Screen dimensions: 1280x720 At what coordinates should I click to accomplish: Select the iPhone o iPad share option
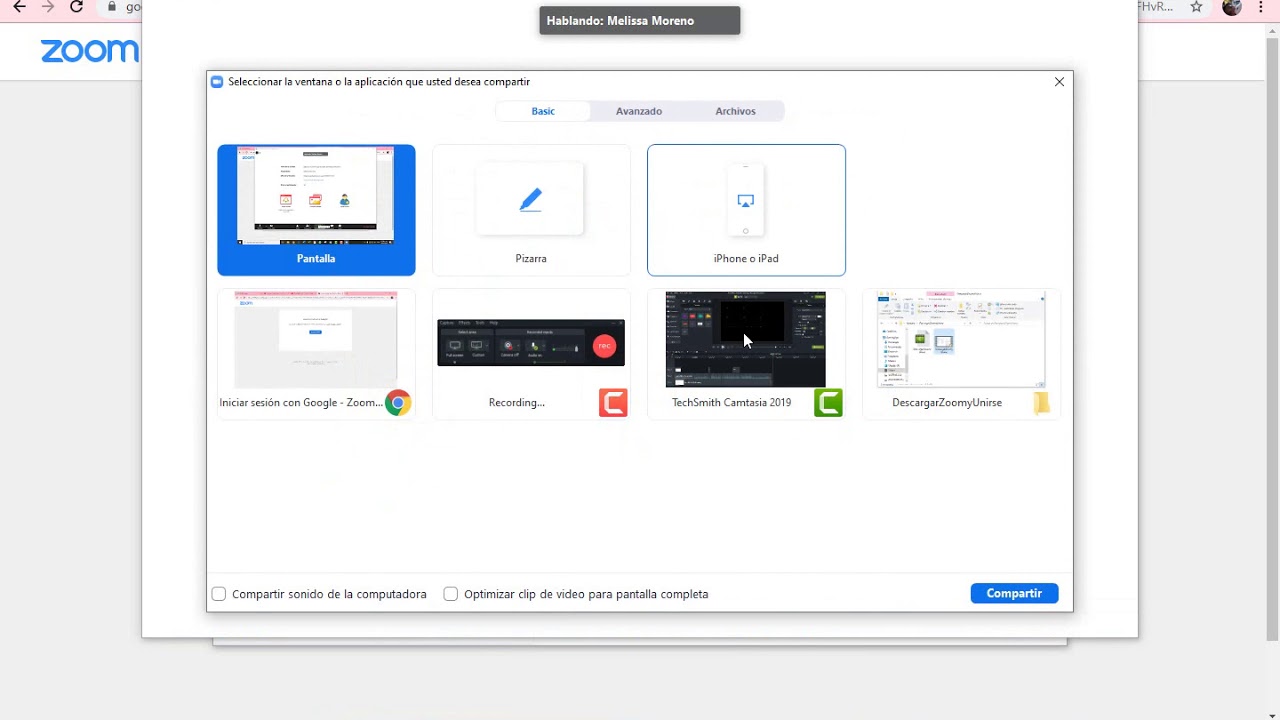pos(746,210)
